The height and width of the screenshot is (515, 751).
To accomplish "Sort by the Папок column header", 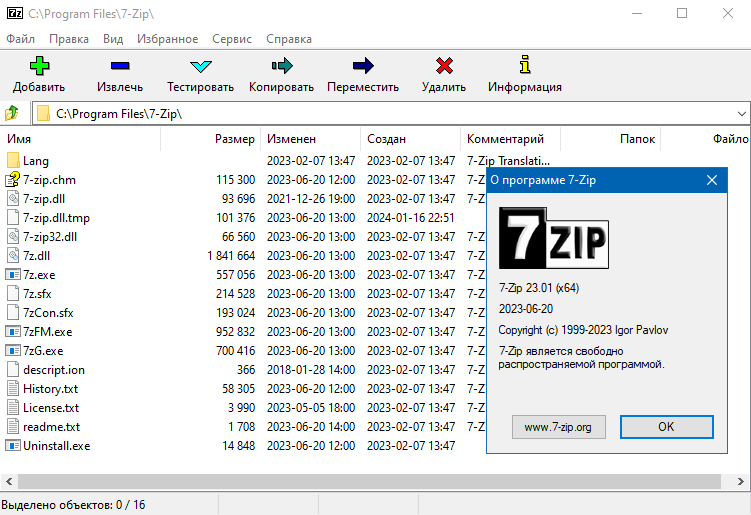I will [x=611, y=139].
